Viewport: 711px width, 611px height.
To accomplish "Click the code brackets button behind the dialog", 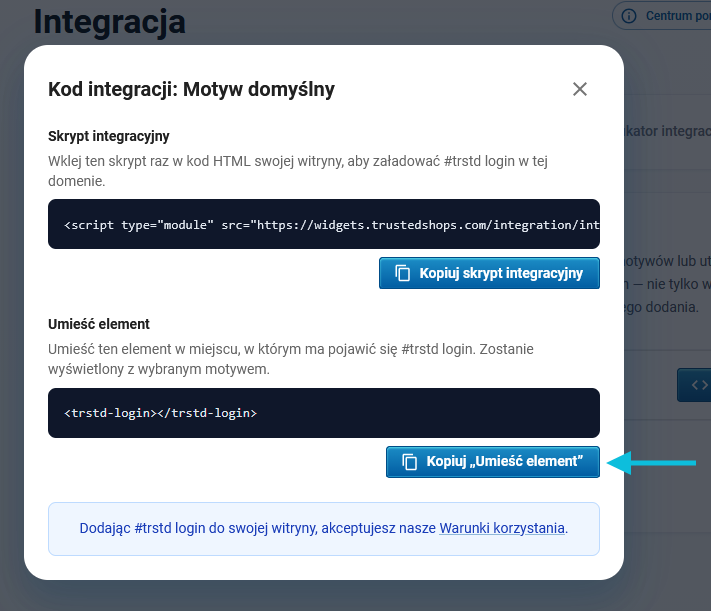I will [695, 385].
